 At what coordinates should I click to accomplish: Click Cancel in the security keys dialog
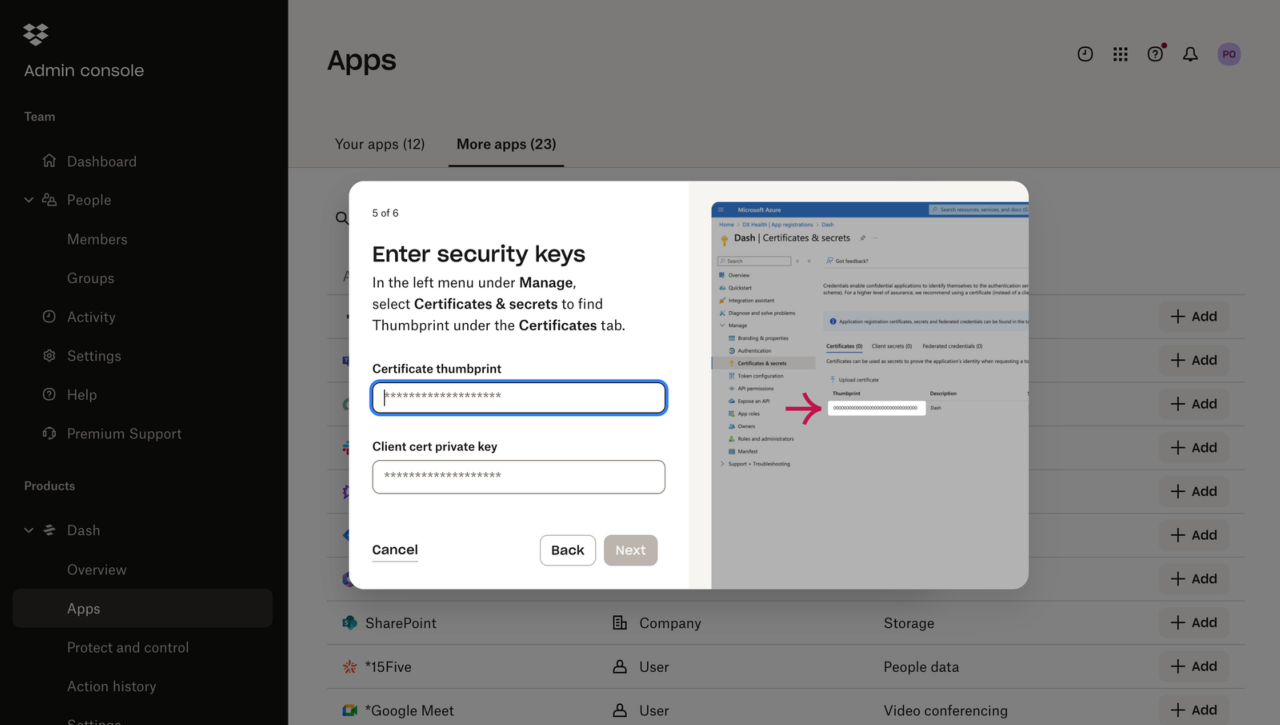pos(394,549)
